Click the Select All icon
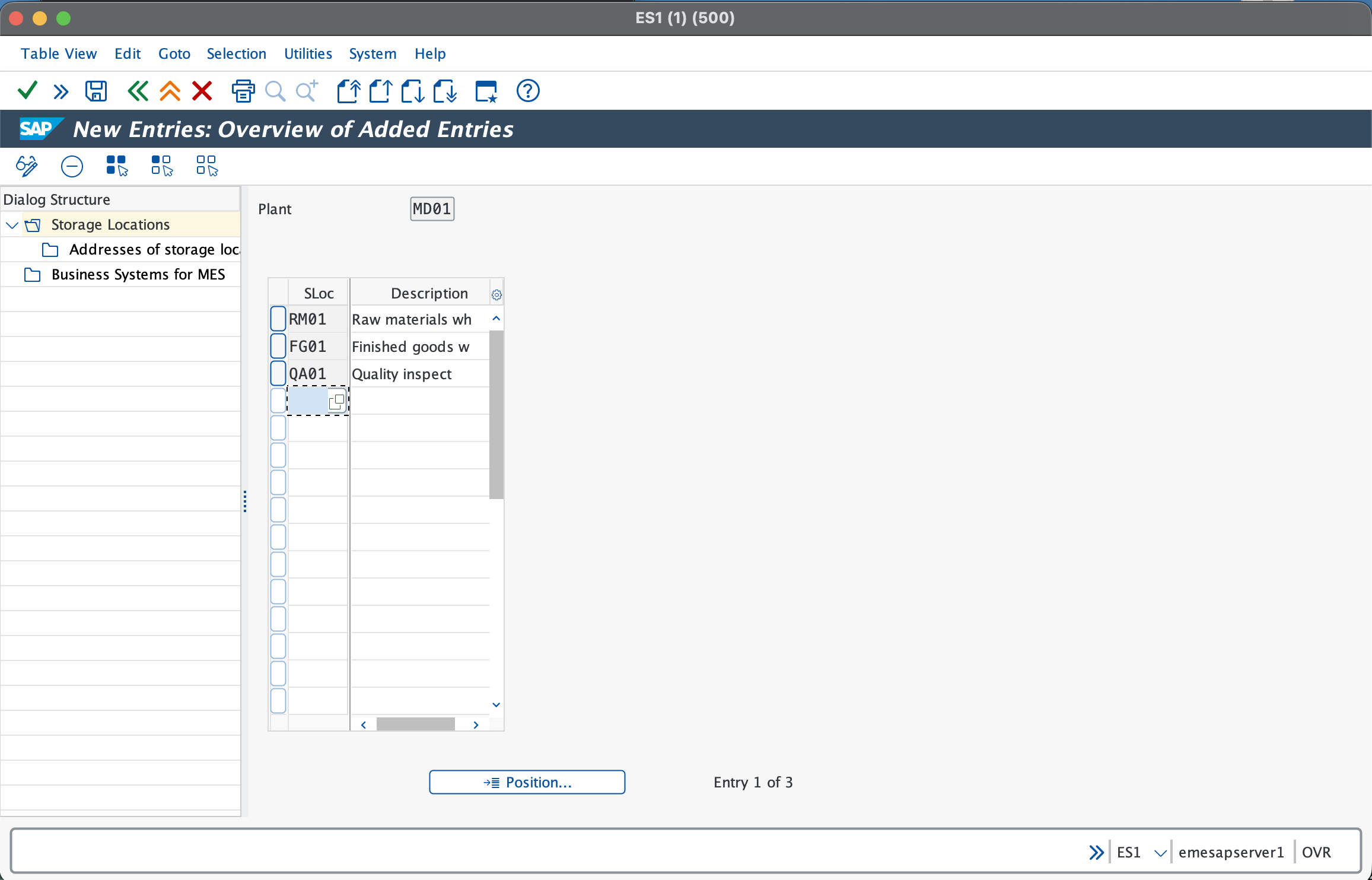The width and height of the screenshot is (1372, 880). tap(117, 166)
